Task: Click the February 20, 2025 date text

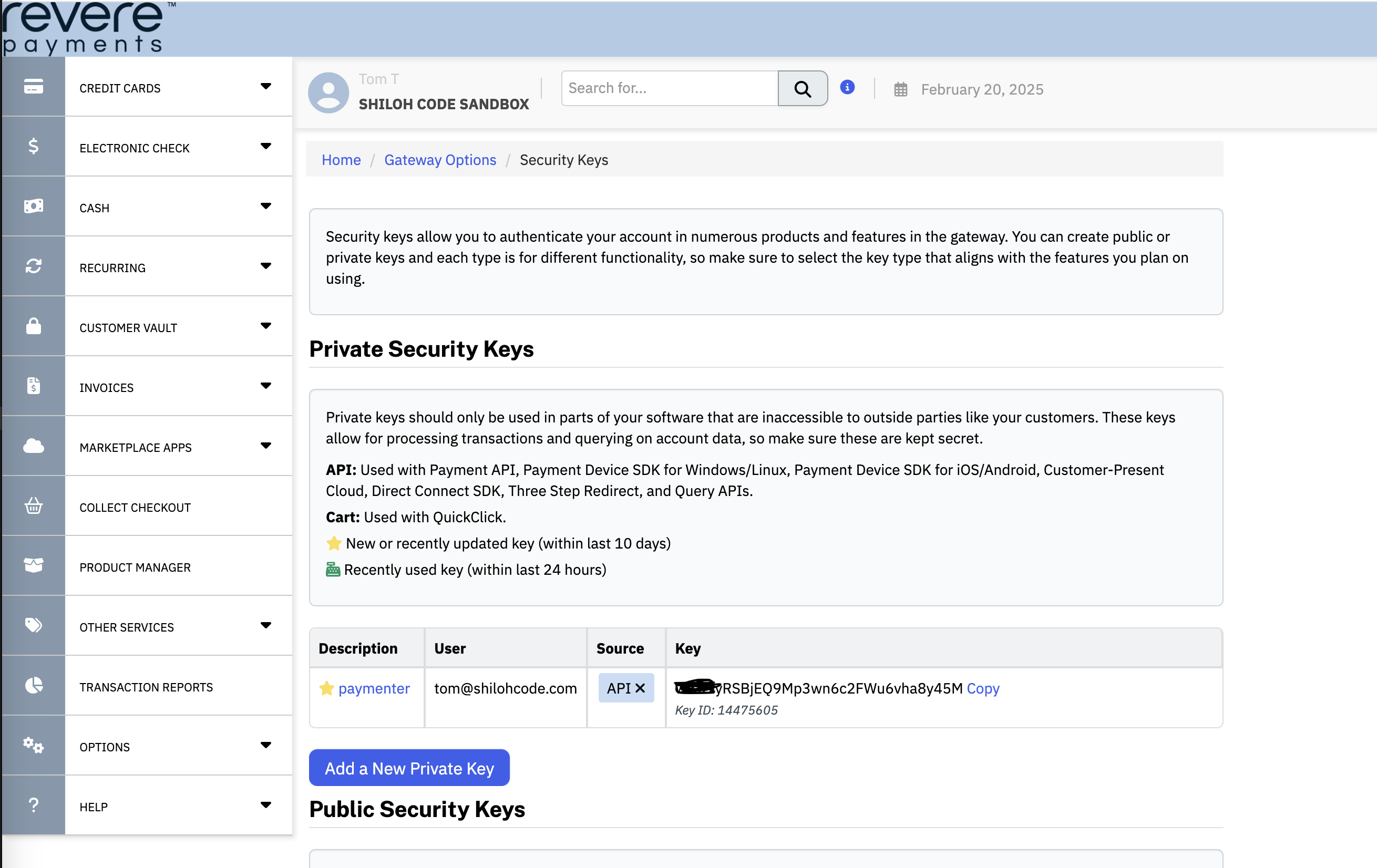Action: tap(982, 90)
